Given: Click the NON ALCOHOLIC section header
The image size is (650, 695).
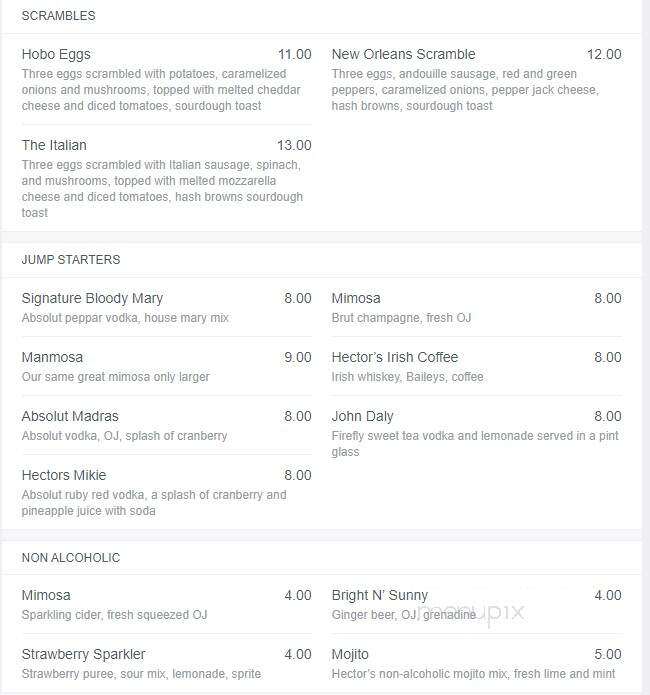Looking at the screenshot, I should point(71,557).
